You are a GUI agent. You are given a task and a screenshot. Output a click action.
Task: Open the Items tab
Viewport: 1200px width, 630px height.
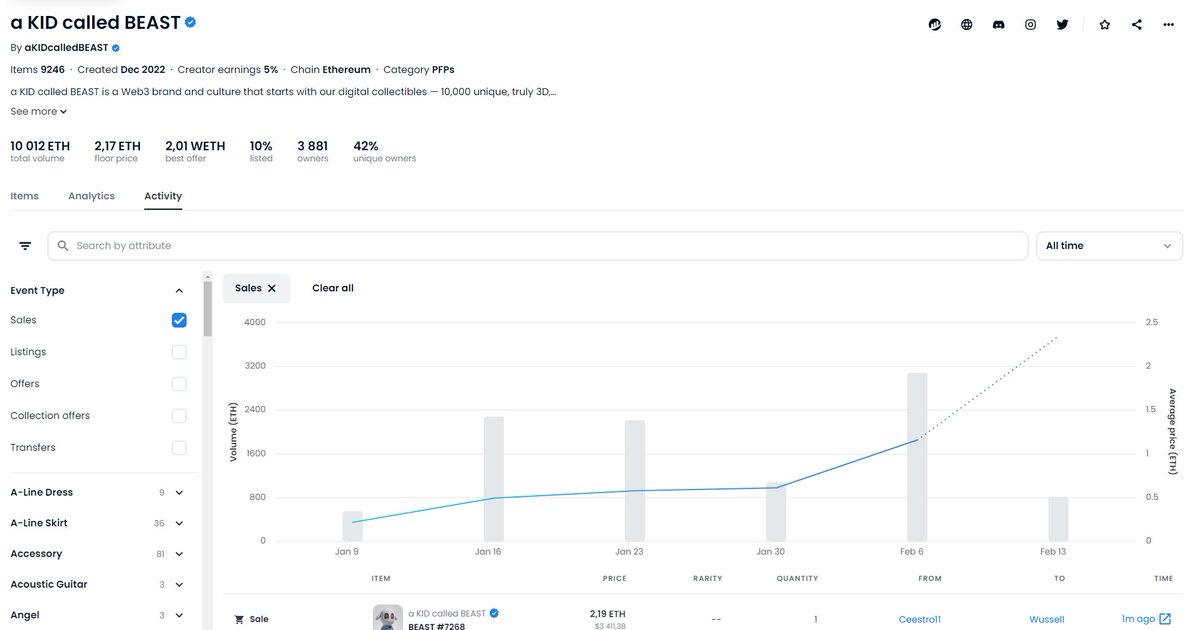[x=24, y=195]
